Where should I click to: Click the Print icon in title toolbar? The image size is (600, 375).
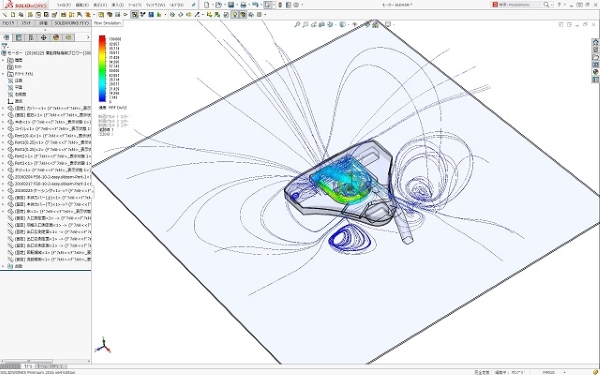coord(243,5)
